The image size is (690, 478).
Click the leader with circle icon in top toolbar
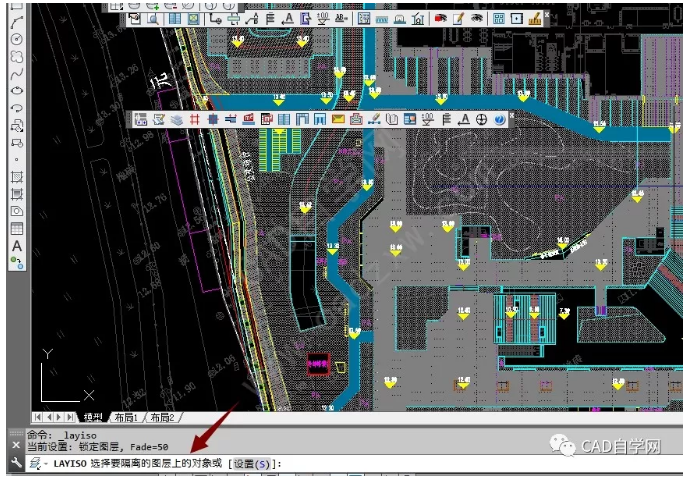[x=216, y=19]
